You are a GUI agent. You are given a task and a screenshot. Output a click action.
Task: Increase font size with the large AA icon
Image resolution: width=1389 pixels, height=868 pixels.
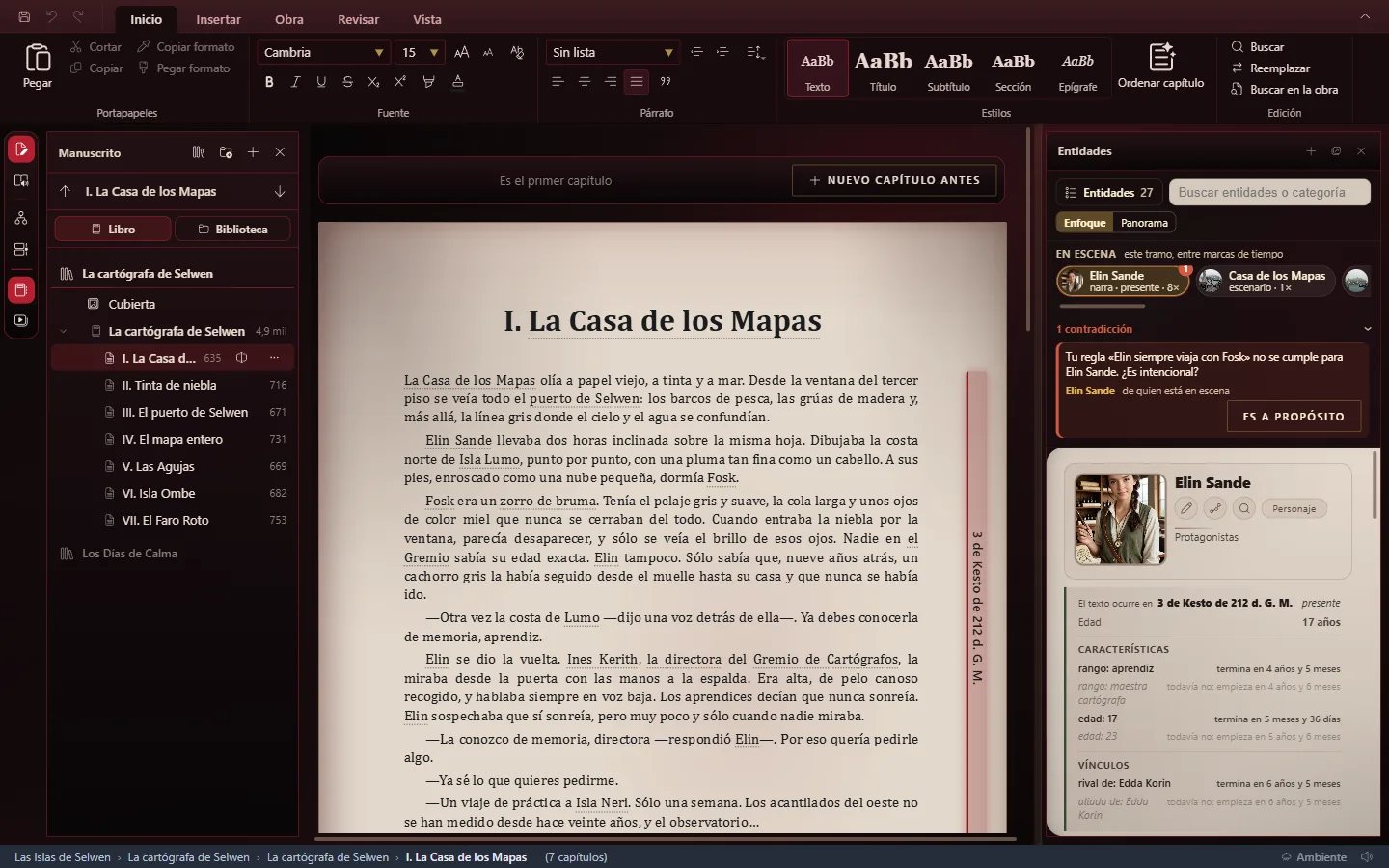click(462, 52)
